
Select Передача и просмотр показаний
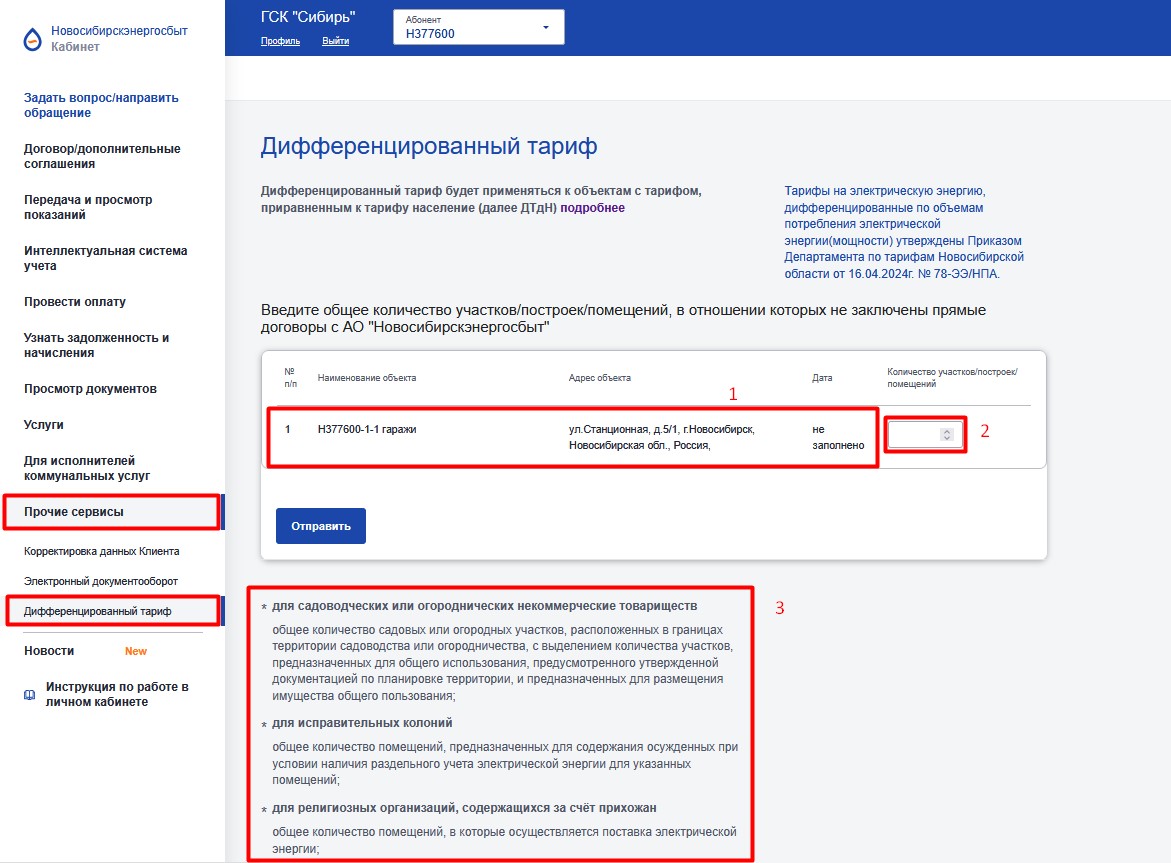click(x=88, y=207)
